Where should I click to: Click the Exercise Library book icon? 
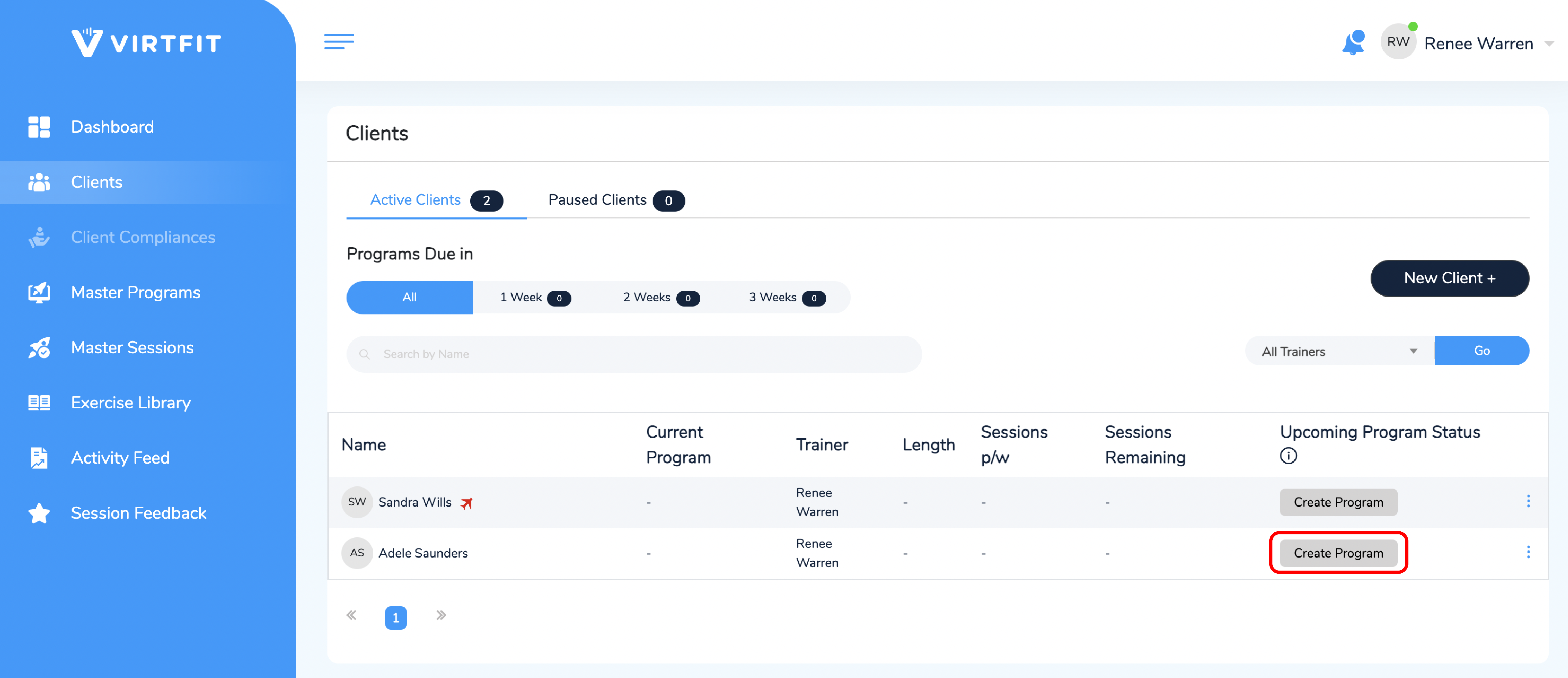point(39,403)
